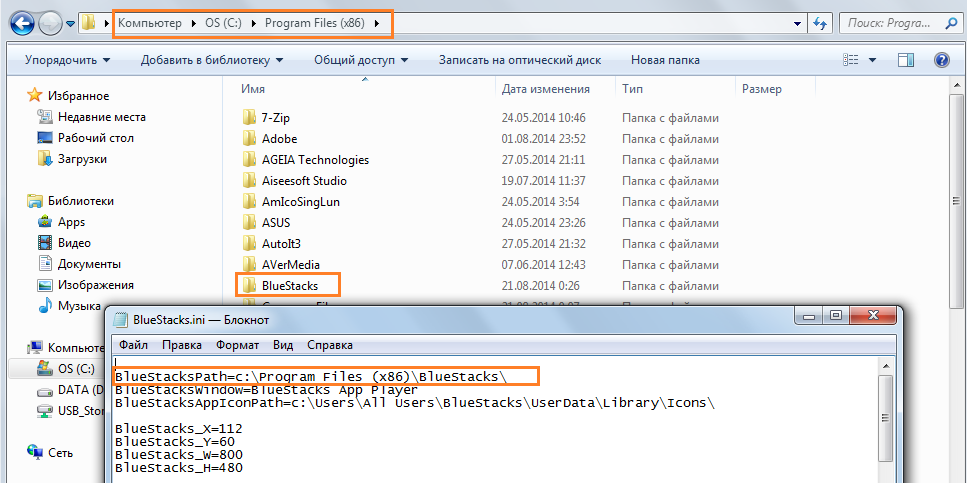Sort by Дата изменения column header

545,89
